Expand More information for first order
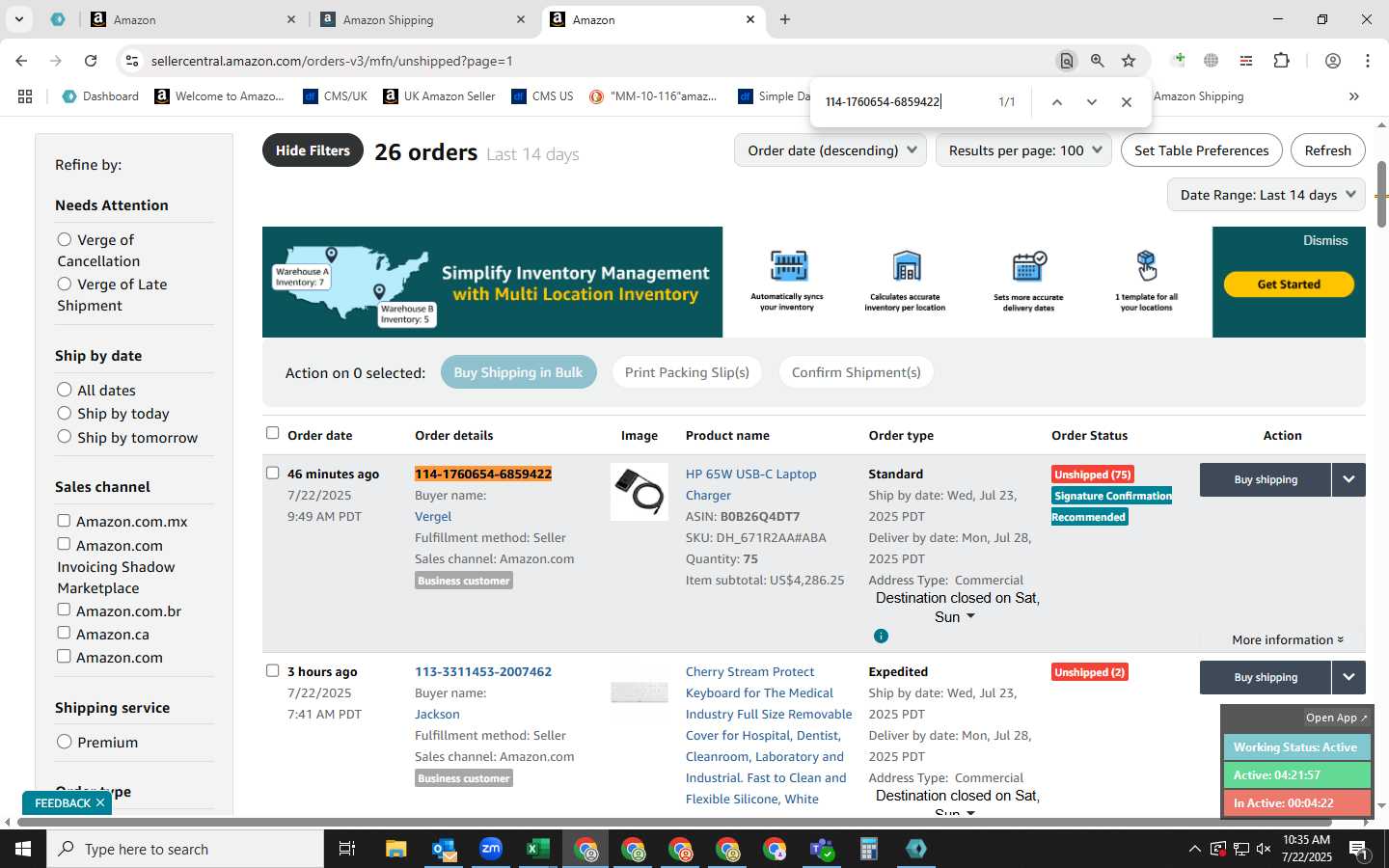Image resolution: width=1389 pixels, height=868 pixels. coord(1288,639)
